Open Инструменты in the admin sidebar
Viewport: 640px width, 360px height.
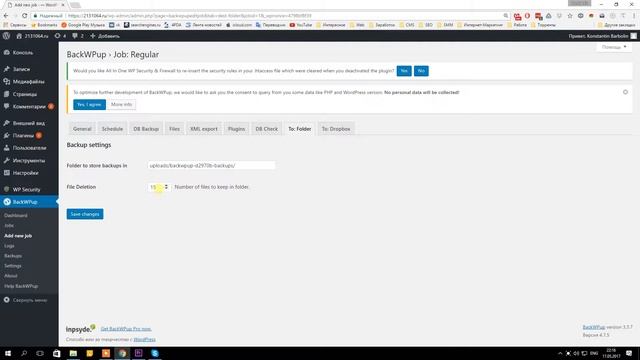click(x=29, y=160)
